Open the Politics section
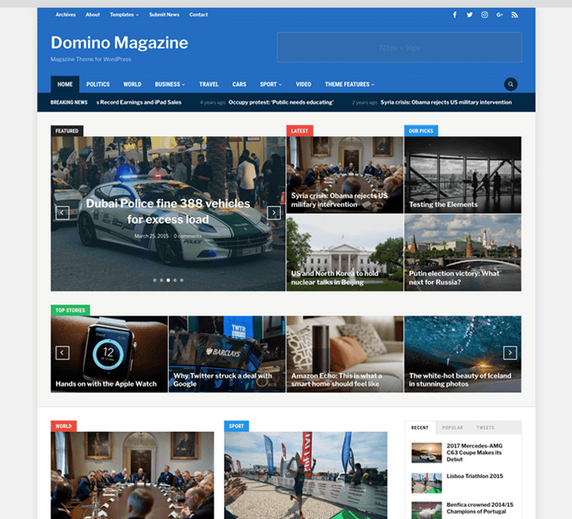Viewport: 572px width, 519px height. tap(98, 84)
